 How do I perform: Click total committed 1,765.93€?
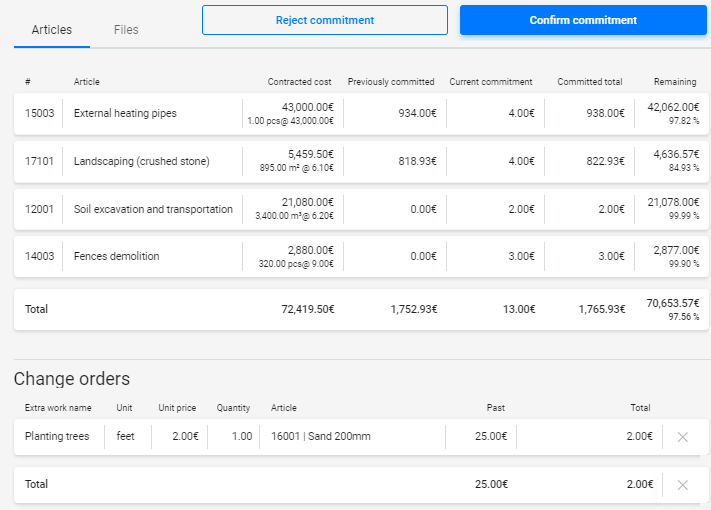602,310
